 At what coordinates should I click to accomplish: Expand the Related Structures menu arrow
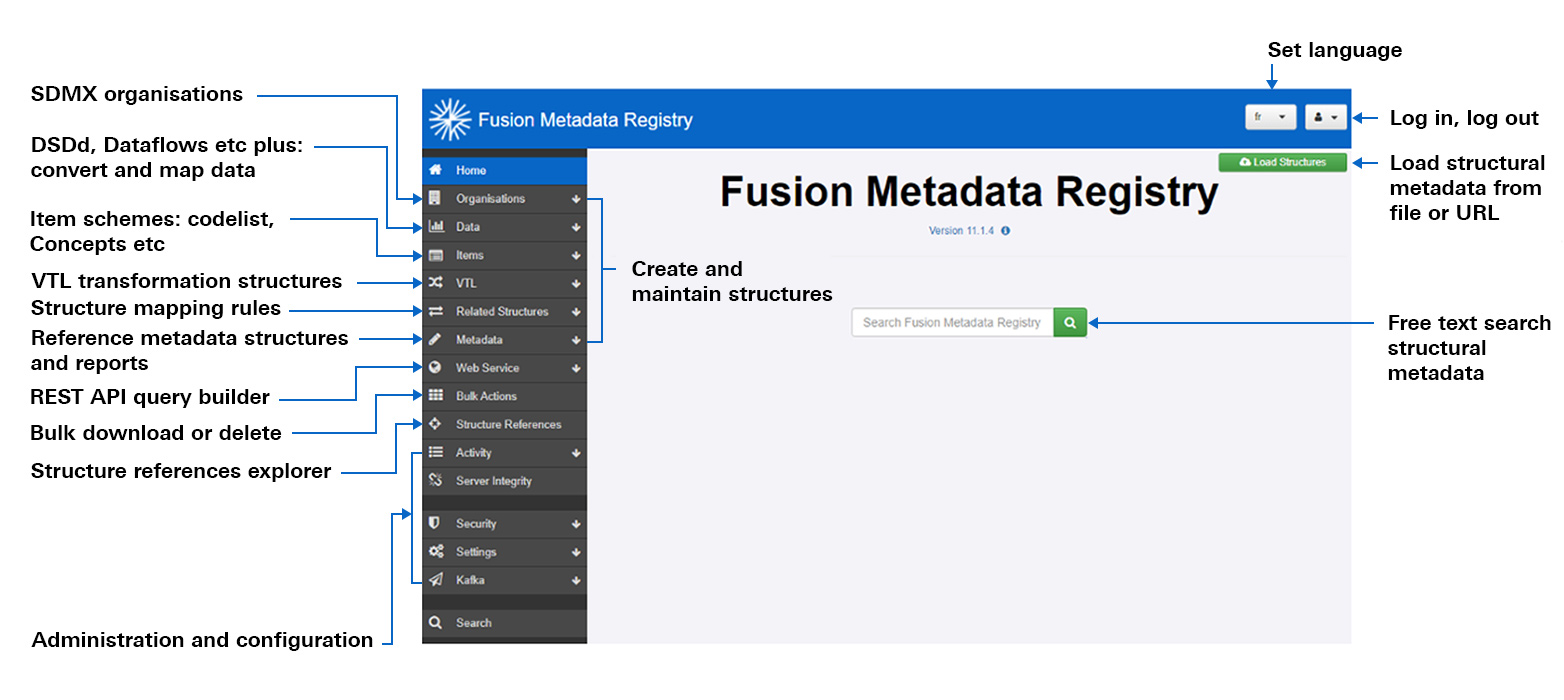click(576, 311)
